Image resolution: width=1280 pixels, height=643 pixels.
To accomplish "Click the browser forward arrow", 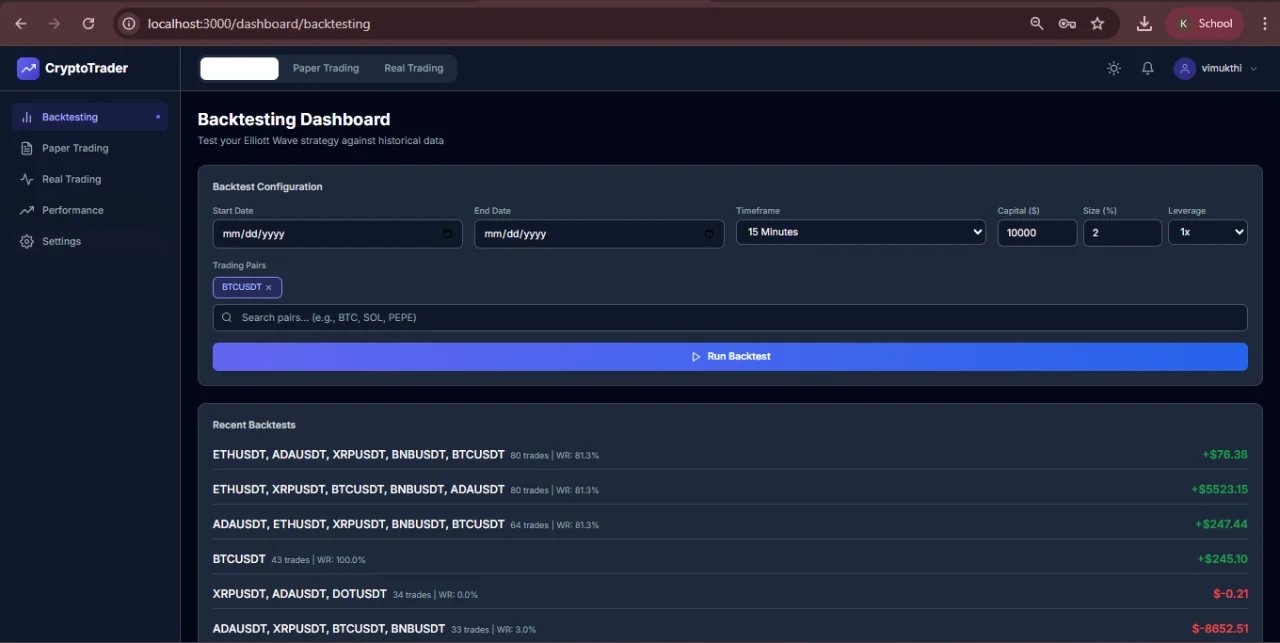I will click(55, 23).
